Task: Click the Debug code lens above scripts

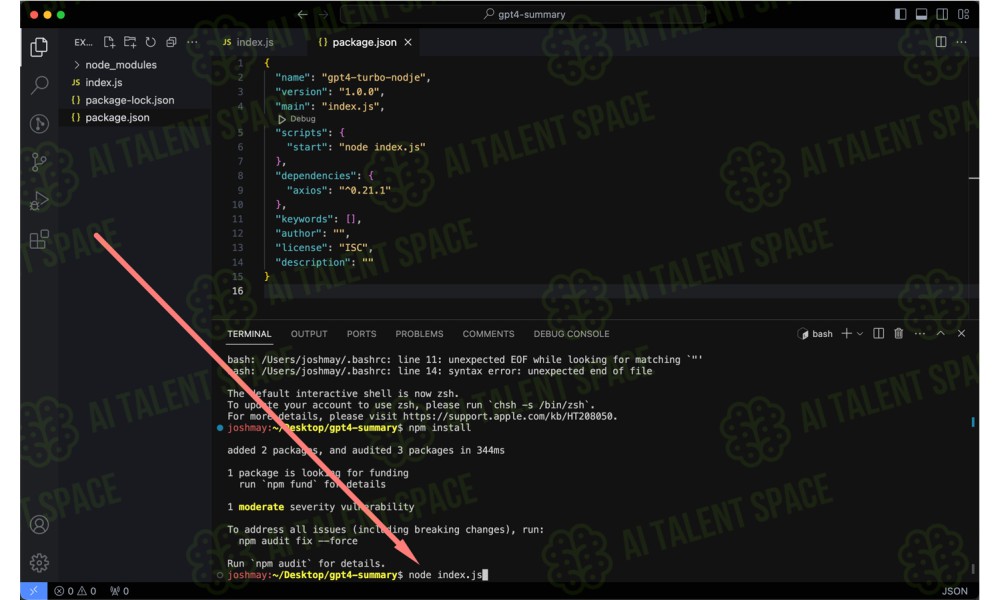Action: (297, 119)
